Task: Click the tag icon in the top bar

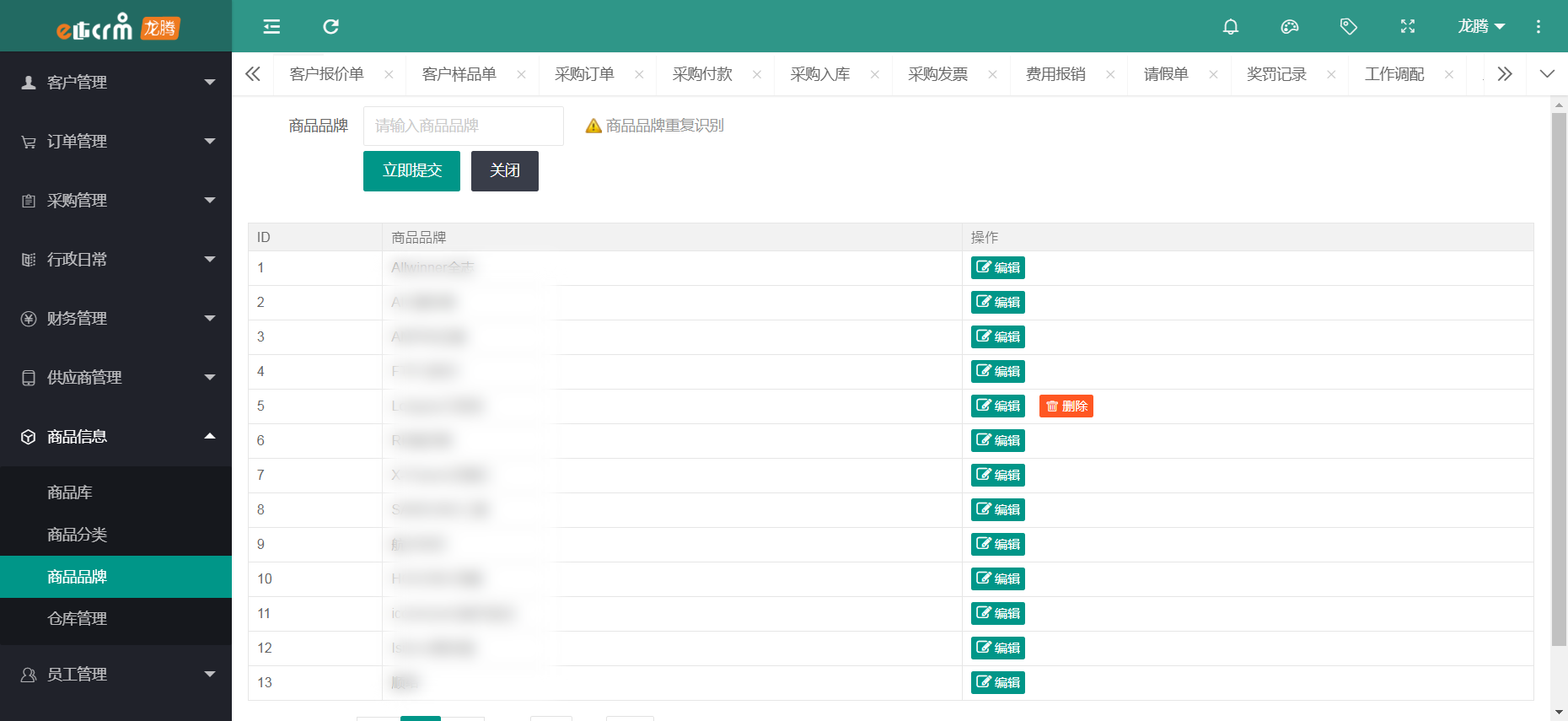Action: pyautogui.click(x=1348, y=27)
